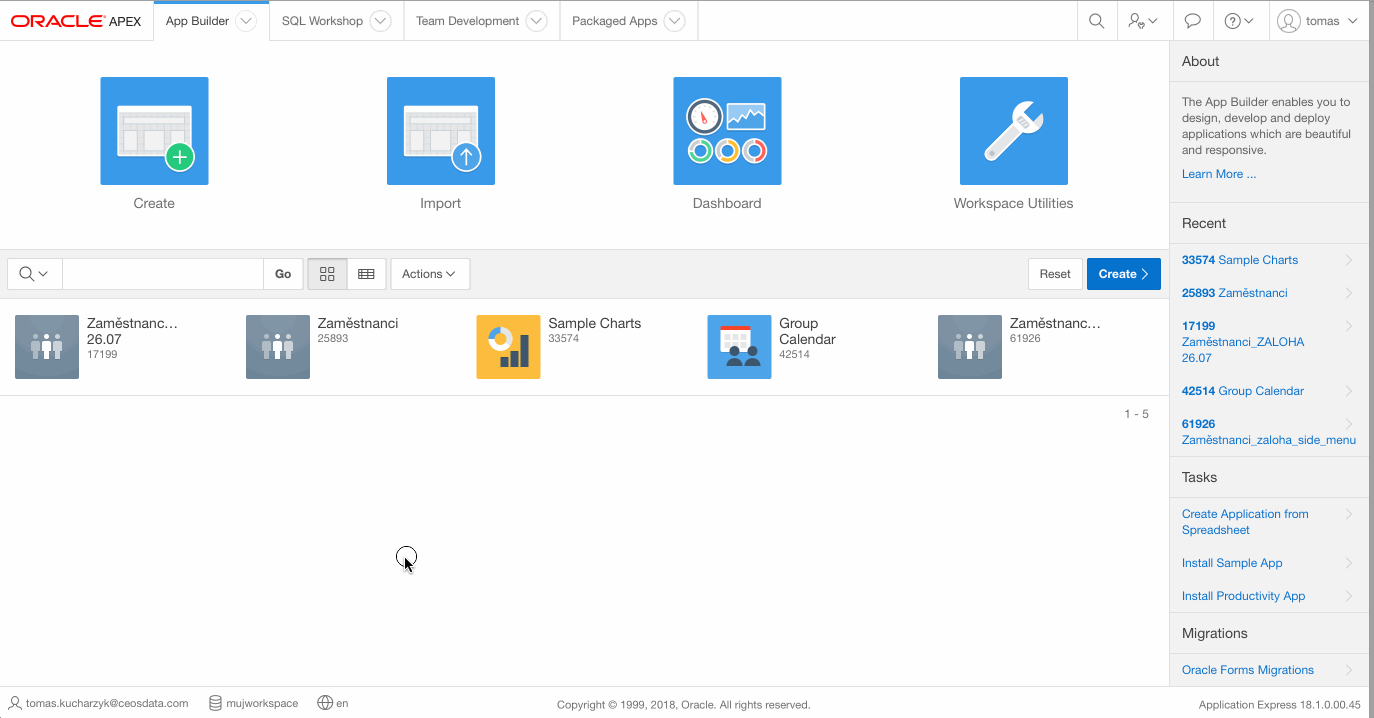Open the Dashboard icon tile

pyautogui.click(x=727, y=131)
